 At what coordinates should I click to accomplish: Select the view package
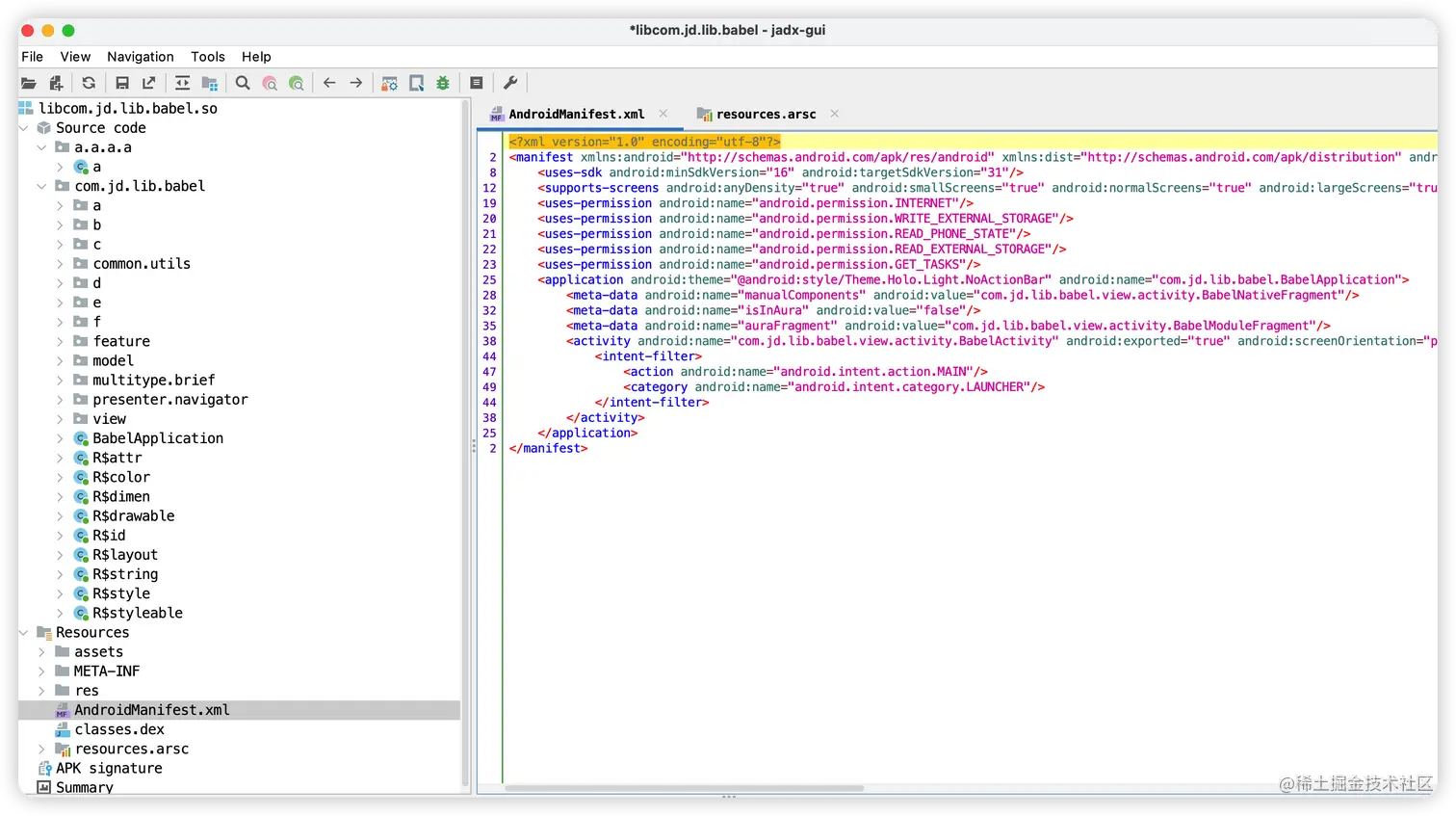[x=109, y=419]
